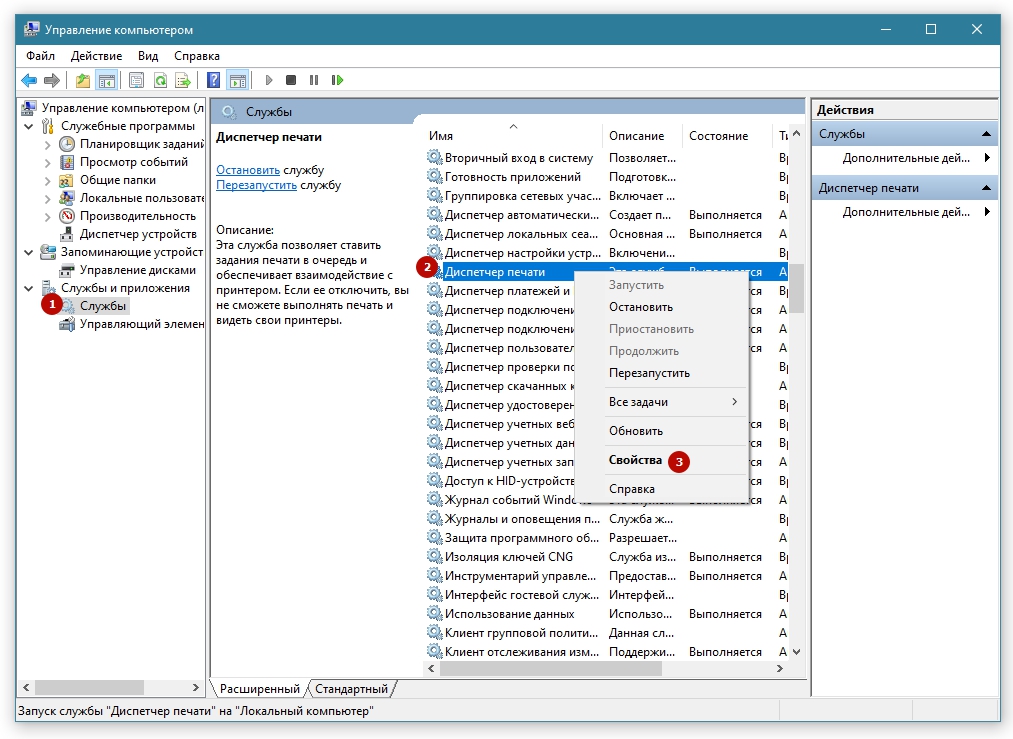Open the Help question mark icon

point(213,80)
